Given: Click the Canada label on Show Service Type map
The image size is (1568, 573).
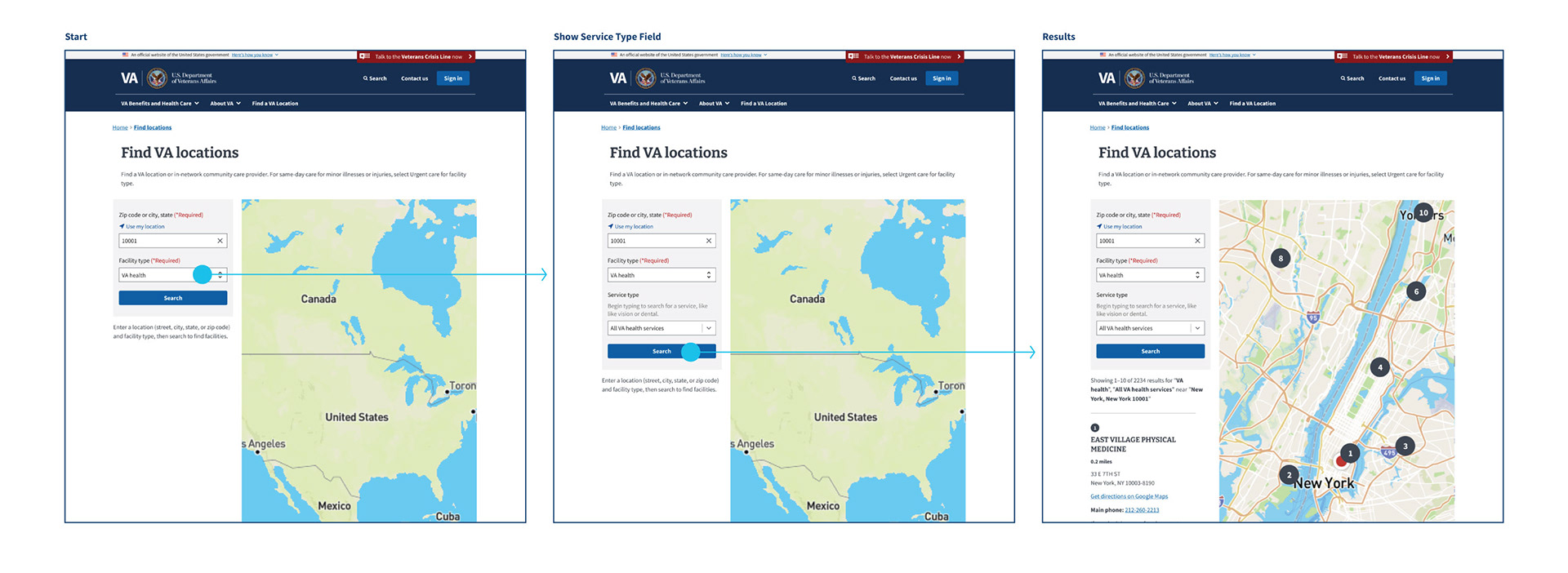Looking at the screenshot, I should click(807, 300).
